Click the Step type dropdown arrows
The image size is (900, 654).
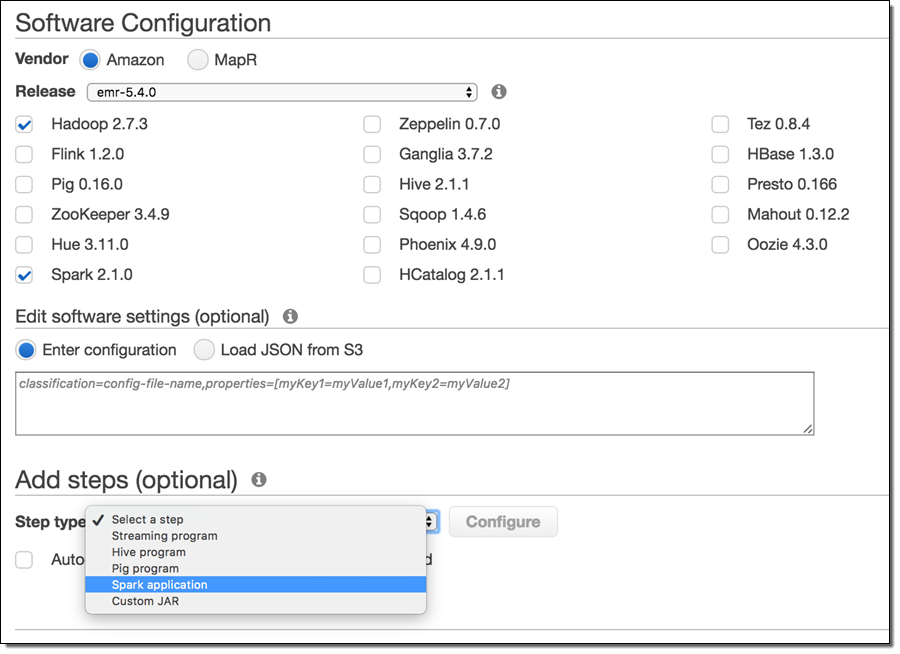click(430, 521)
